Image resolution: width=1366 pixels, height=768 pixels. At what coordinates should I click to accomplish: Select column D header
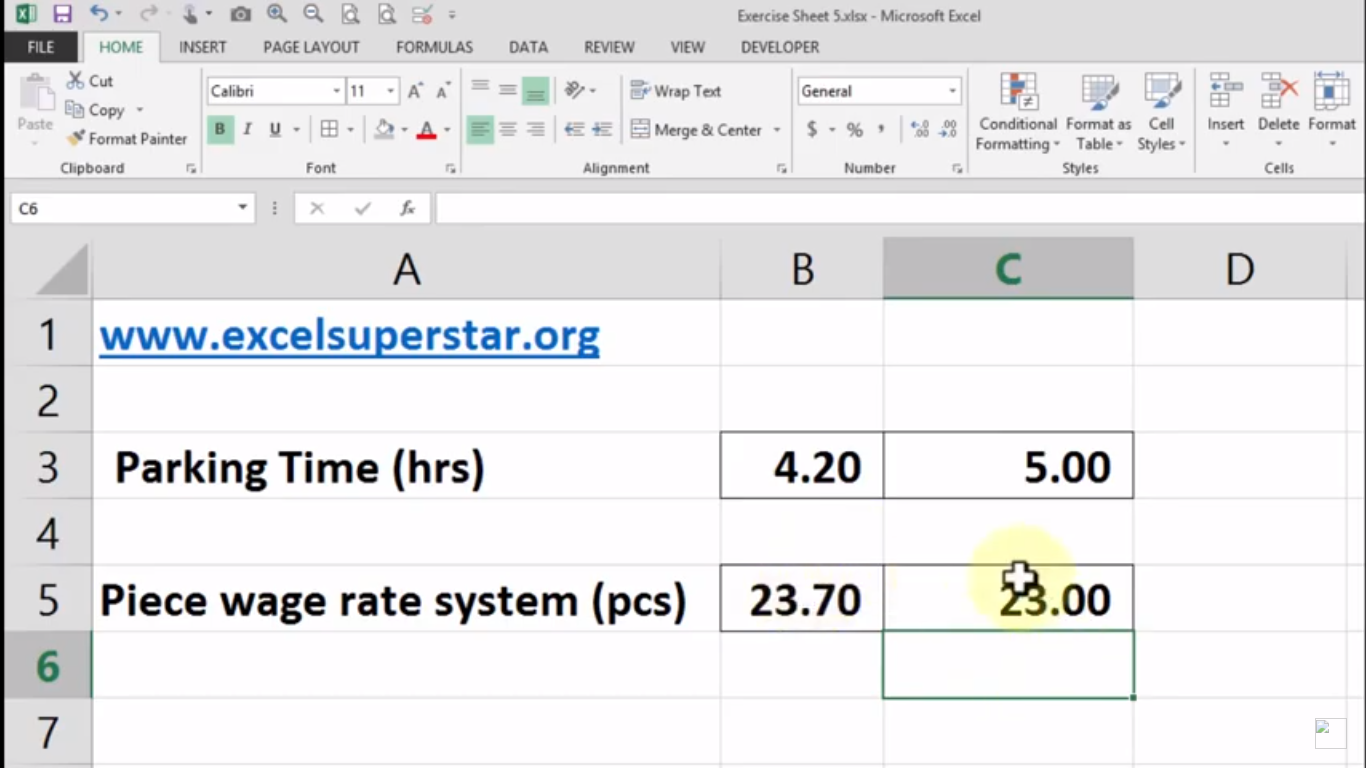(1239, 268)
